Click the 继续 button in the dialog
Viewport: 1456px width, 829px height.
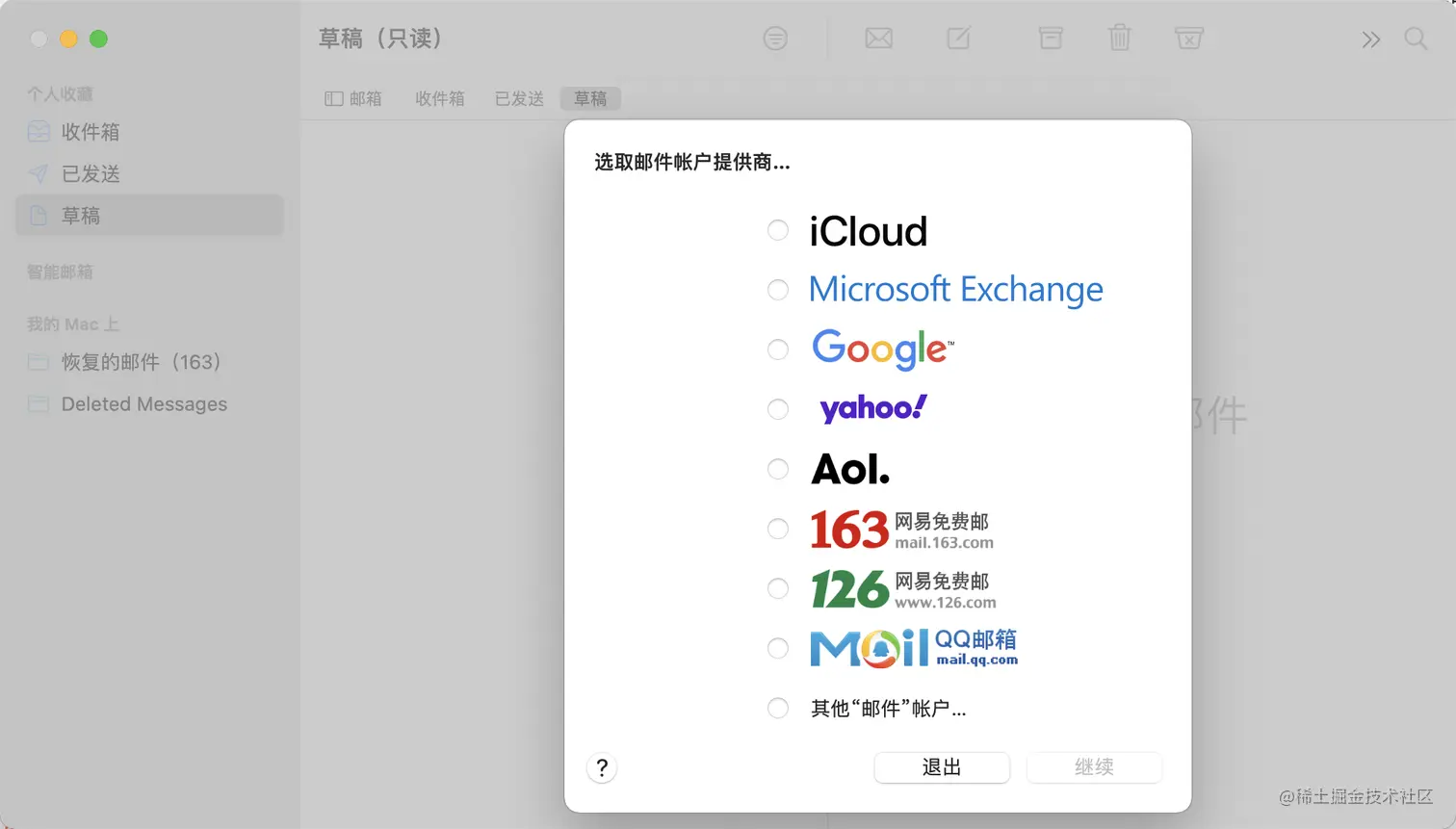[x=1094, y=767]
